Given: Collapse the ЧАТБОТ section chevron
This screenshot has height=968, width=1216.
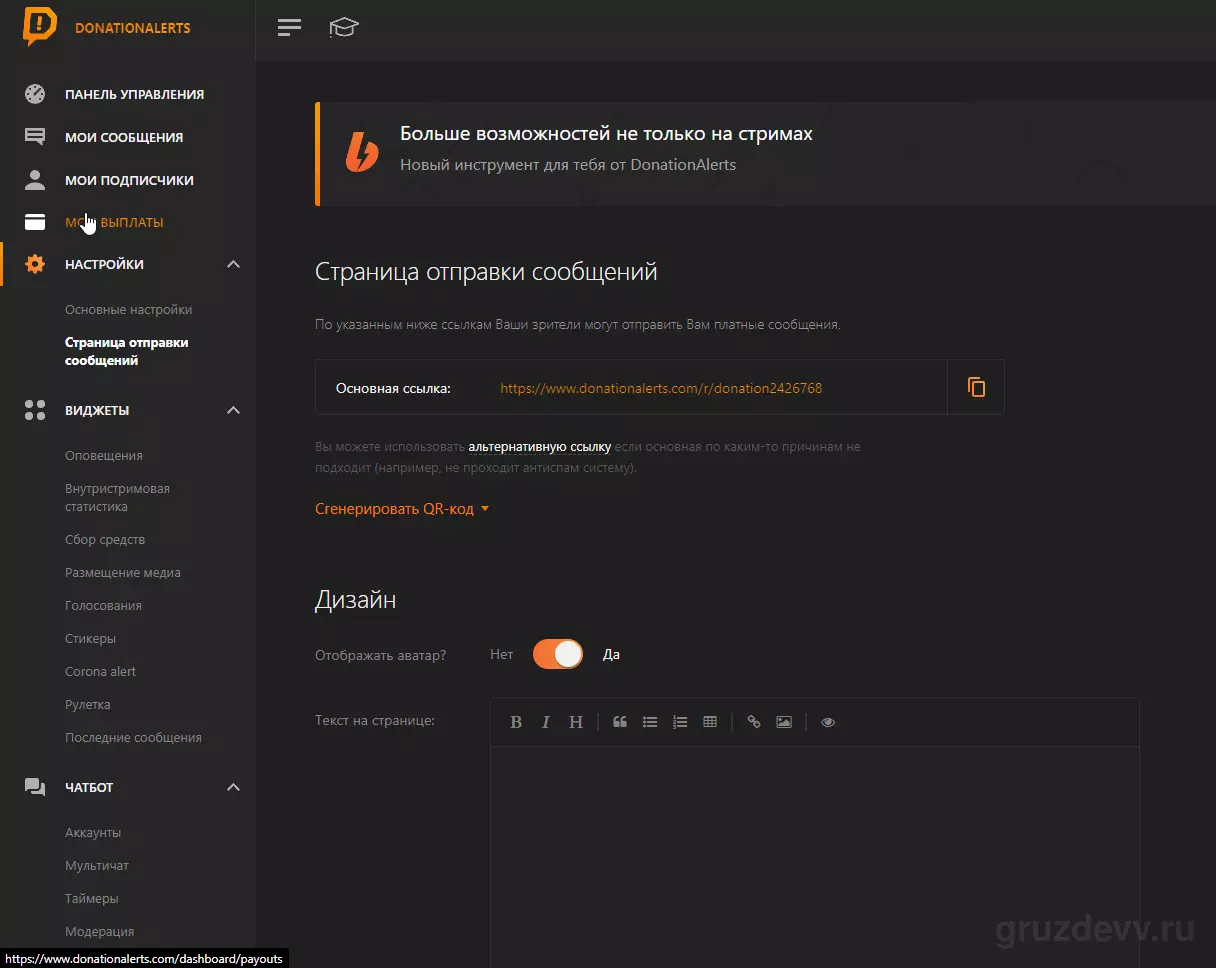Looking at the screenshot, I should tap(233, 787).
